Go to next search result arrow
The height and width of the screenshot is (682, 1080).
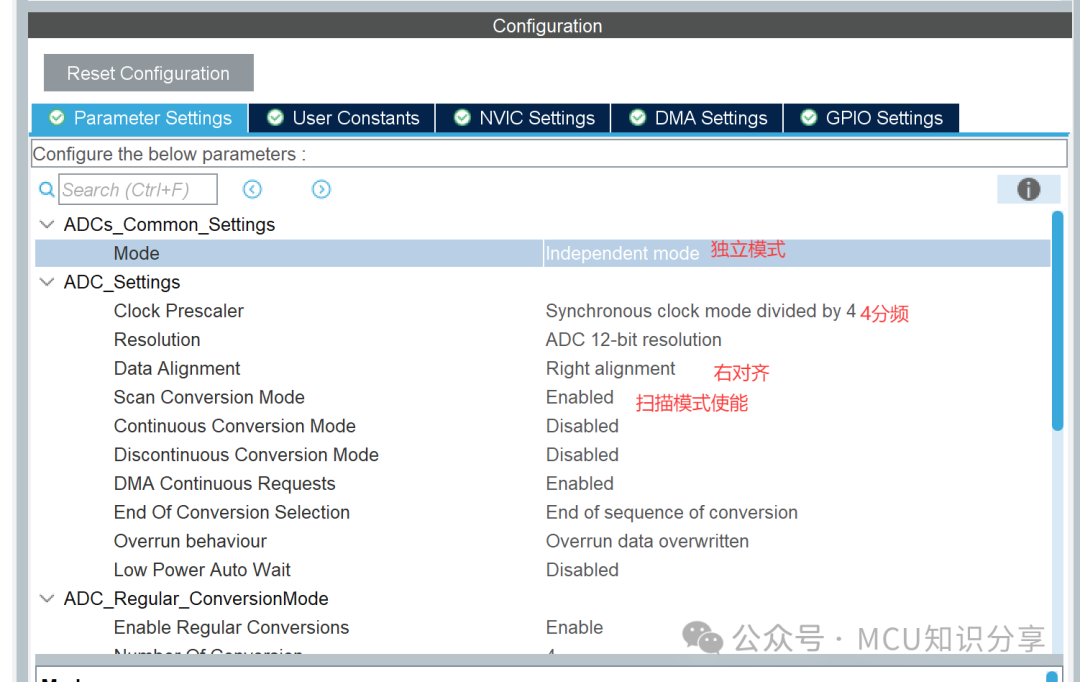(x=321, y=189)
